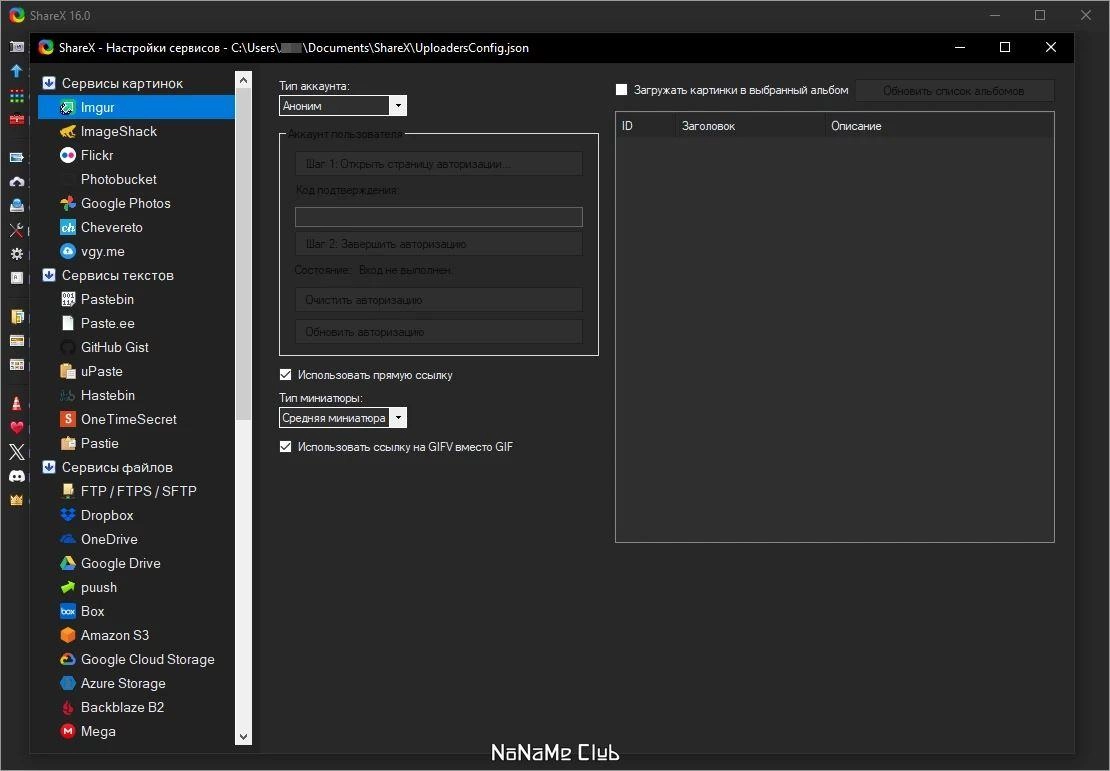
Task: Click the About crown icon in main sidebar
Action: (x=16, y=500)
